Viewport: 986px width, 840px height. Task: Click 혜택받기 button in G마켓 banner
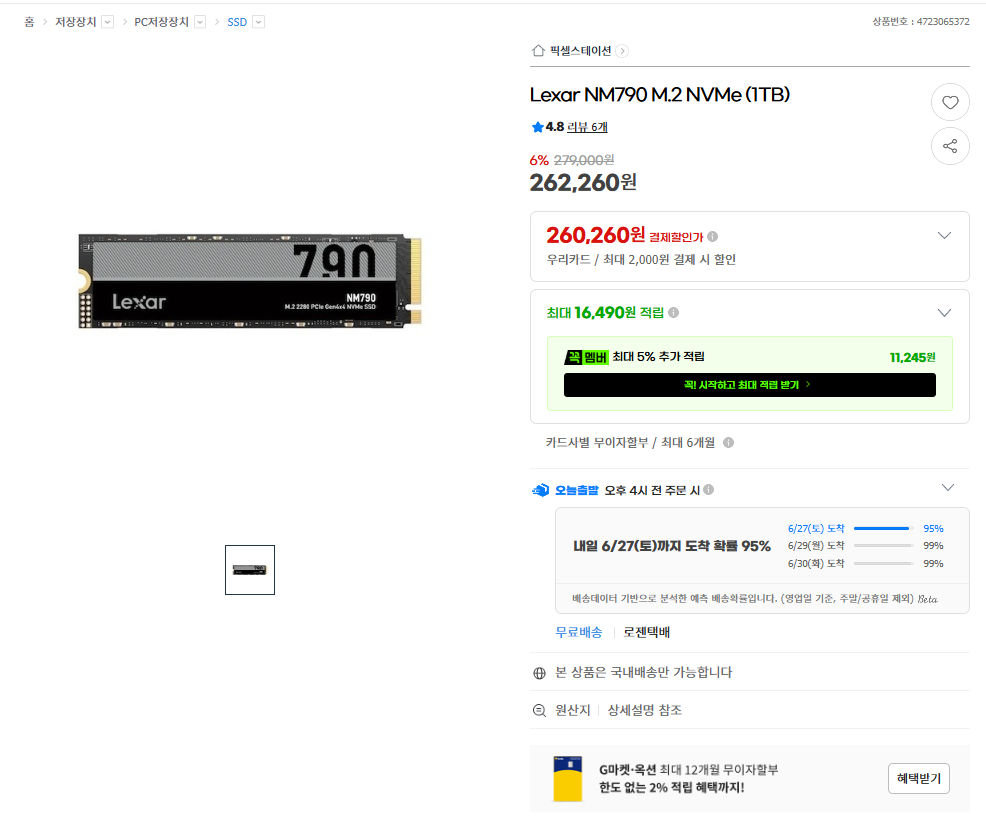pos(919,778)
